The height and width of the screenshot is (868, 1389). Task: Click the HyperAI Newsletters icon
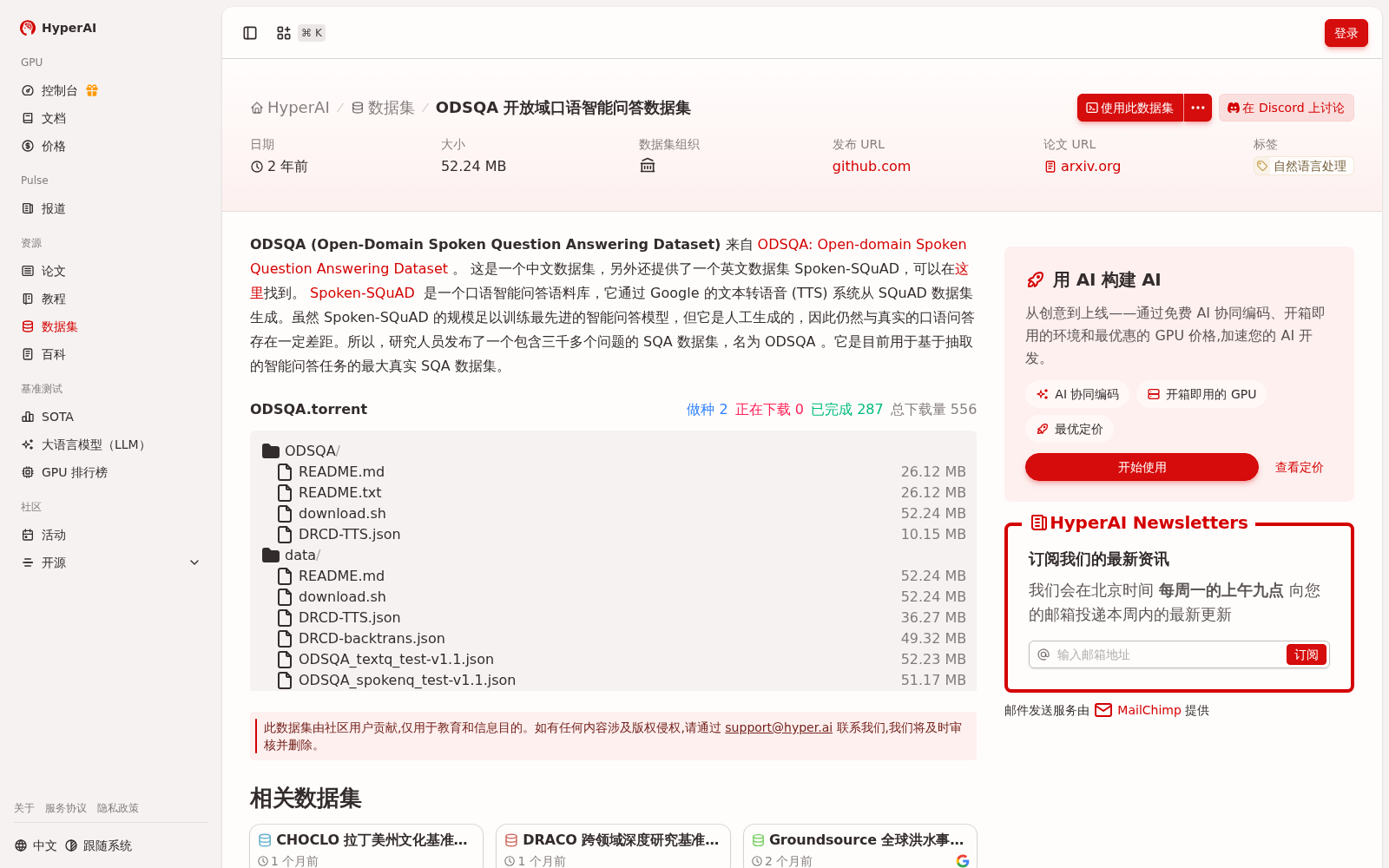pos(1038,523)
